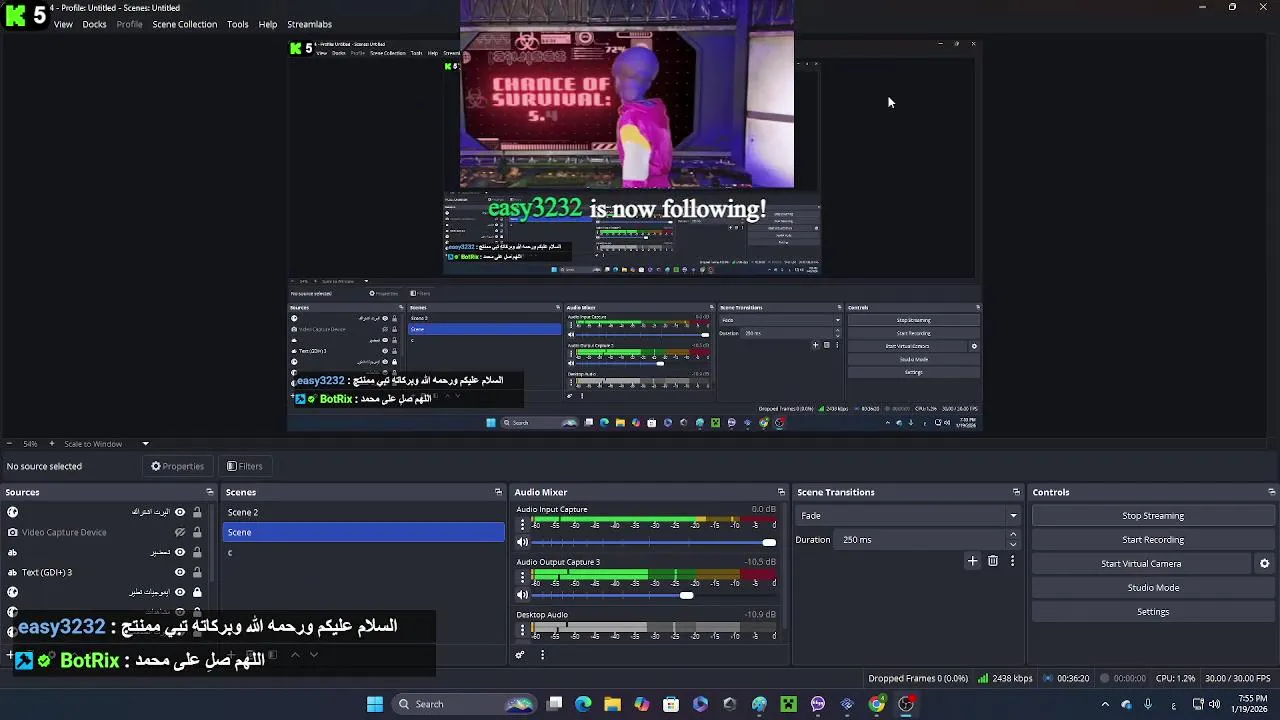Mute the Audio Output Capture 3 speaker icon
The image size is (1280, 720).
click(522, 595)
